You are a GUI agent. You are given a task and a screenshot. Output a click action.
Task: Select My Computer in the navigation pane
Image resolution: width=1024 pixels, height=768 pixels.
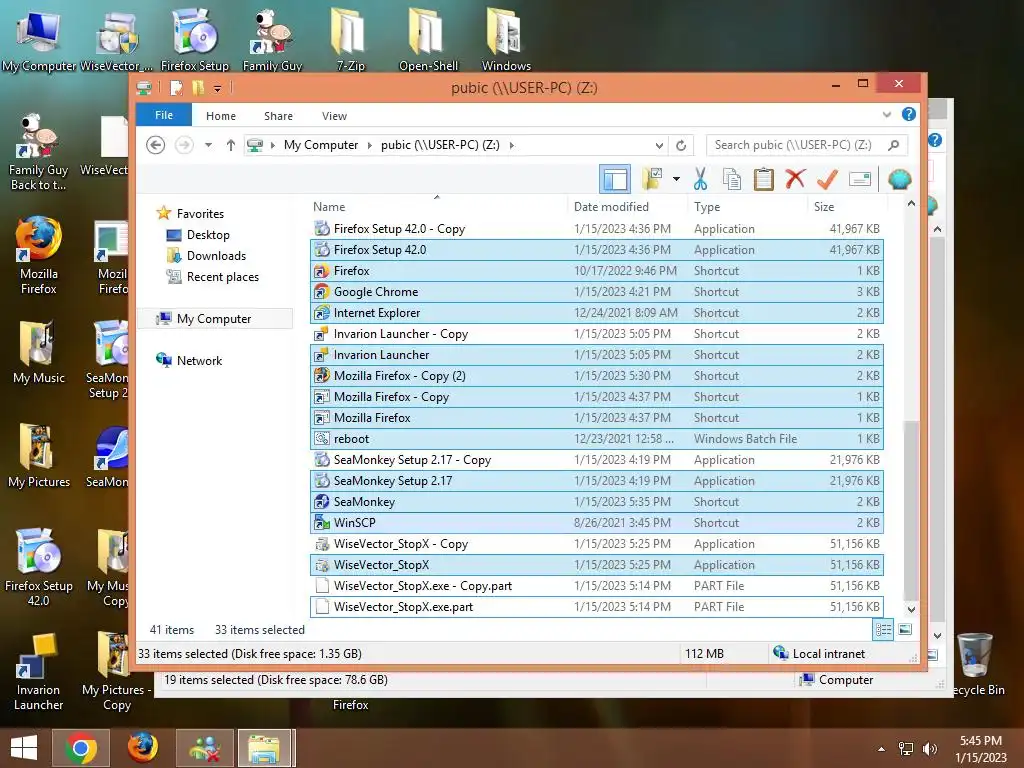[214, 319]
